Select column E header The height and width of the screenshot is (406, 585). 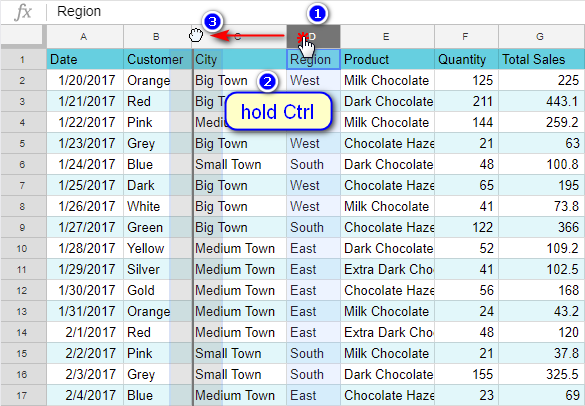point(387,37)
